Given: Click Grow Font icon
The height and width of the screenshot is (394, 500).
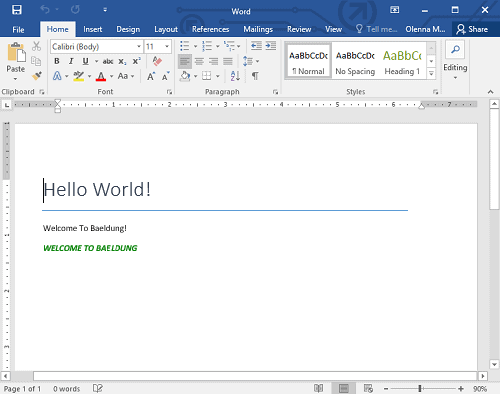Looking at the screenshot, I should [x=151, y=76].
